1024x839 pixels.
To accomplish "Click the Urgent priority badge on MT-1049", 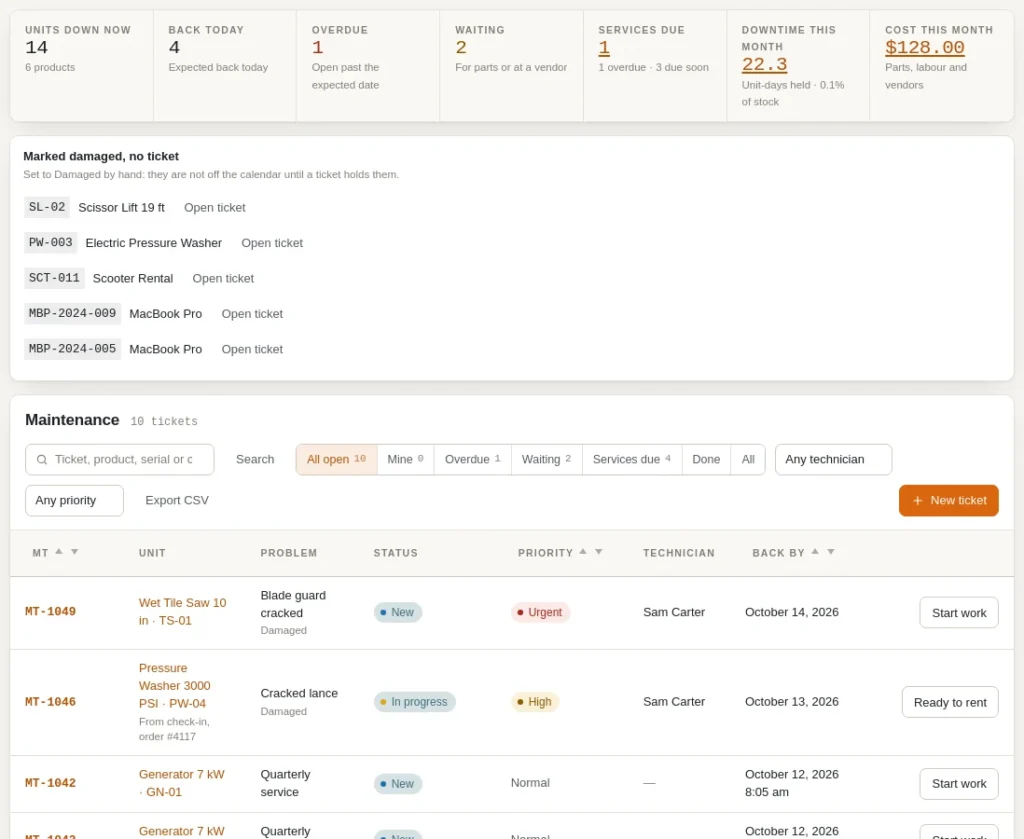I will pyautogui.click(x=540, y=612).
